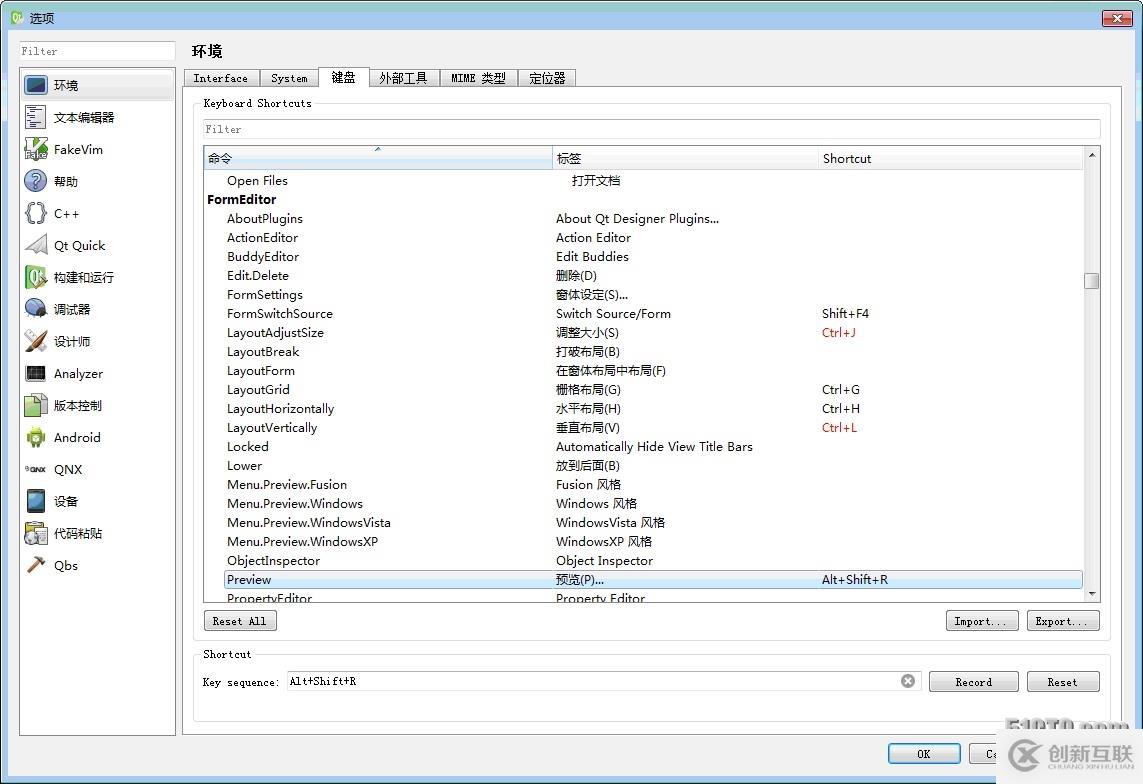The image size is (1143, 784).
Task: Select the Analyzer sidebar icon
Action: [76, 372]
